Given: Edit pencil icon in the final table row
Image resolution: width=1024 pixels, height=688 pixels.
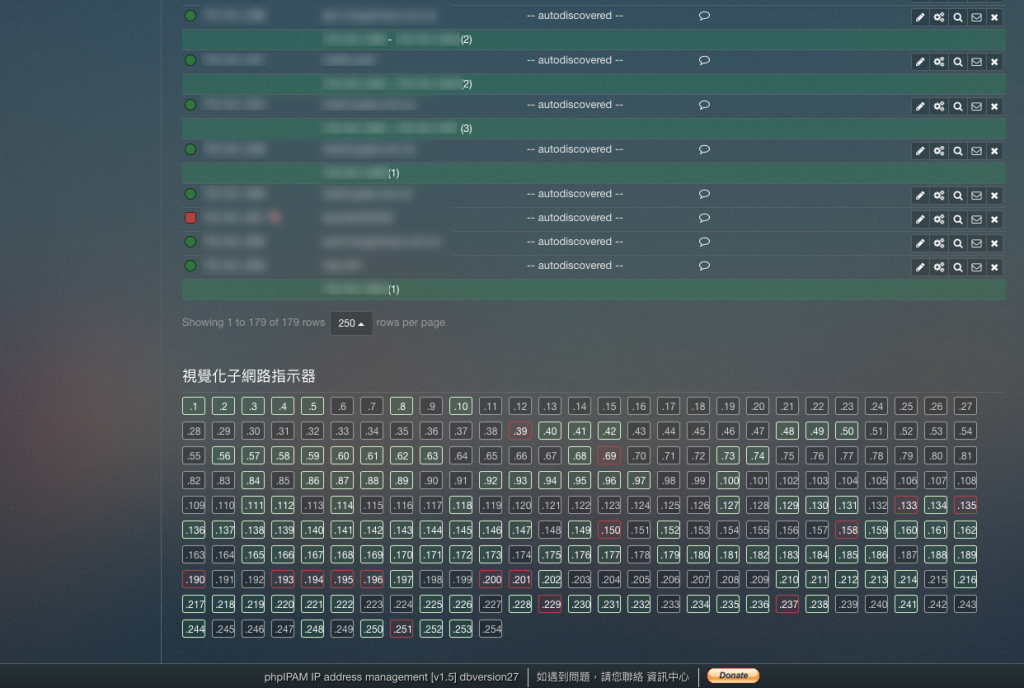Looking at the screenshot, I should pyautogui.click(x=920, y=267).
